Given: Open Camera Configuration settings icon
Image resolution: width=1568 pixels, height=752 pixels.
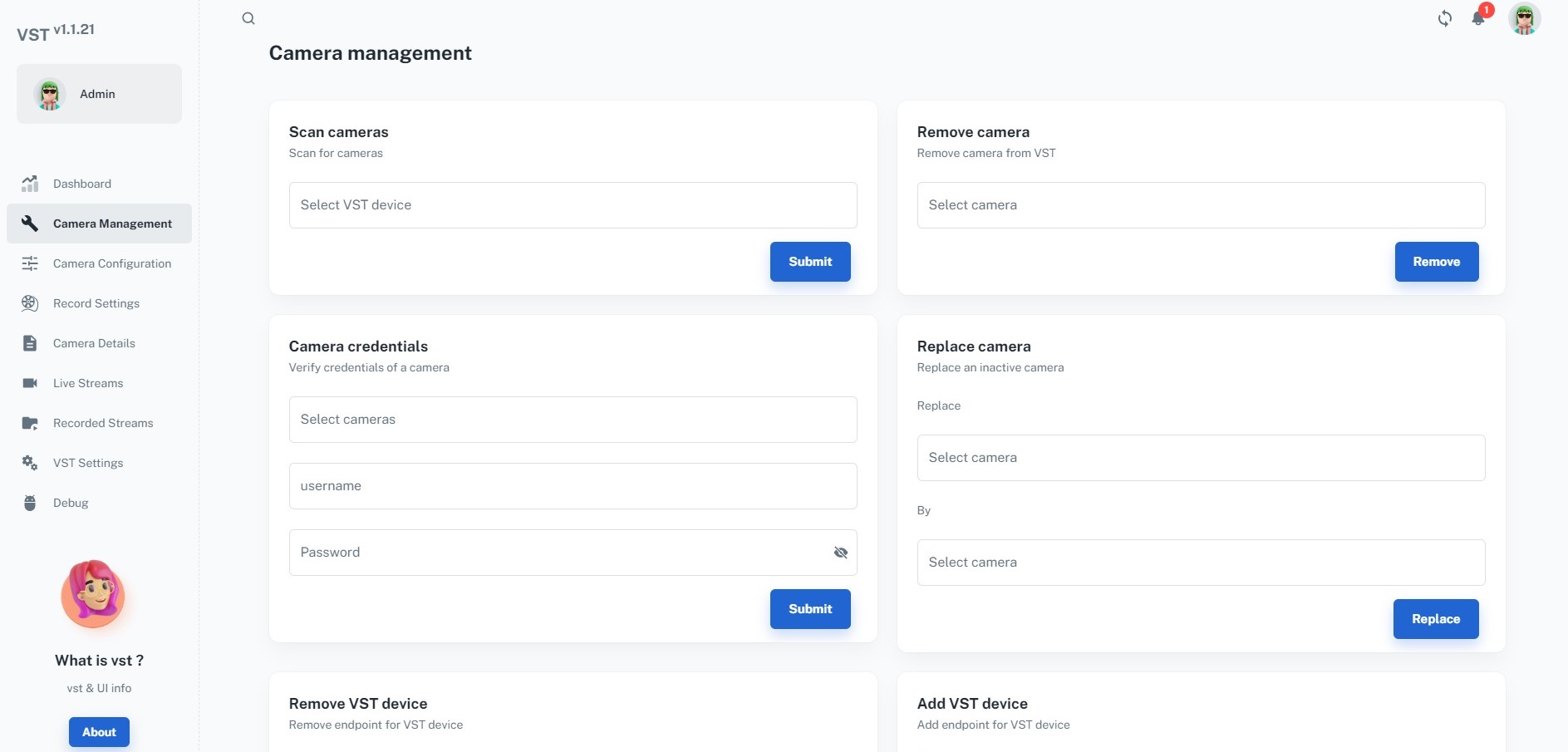Looking at the screenshot, I should coord(30,263).
